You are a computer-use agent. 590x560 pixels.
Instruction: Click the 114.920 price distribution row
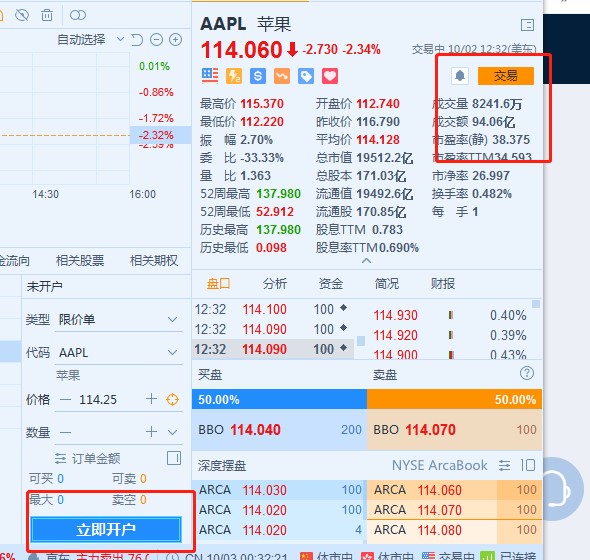(x=450, y=335)
